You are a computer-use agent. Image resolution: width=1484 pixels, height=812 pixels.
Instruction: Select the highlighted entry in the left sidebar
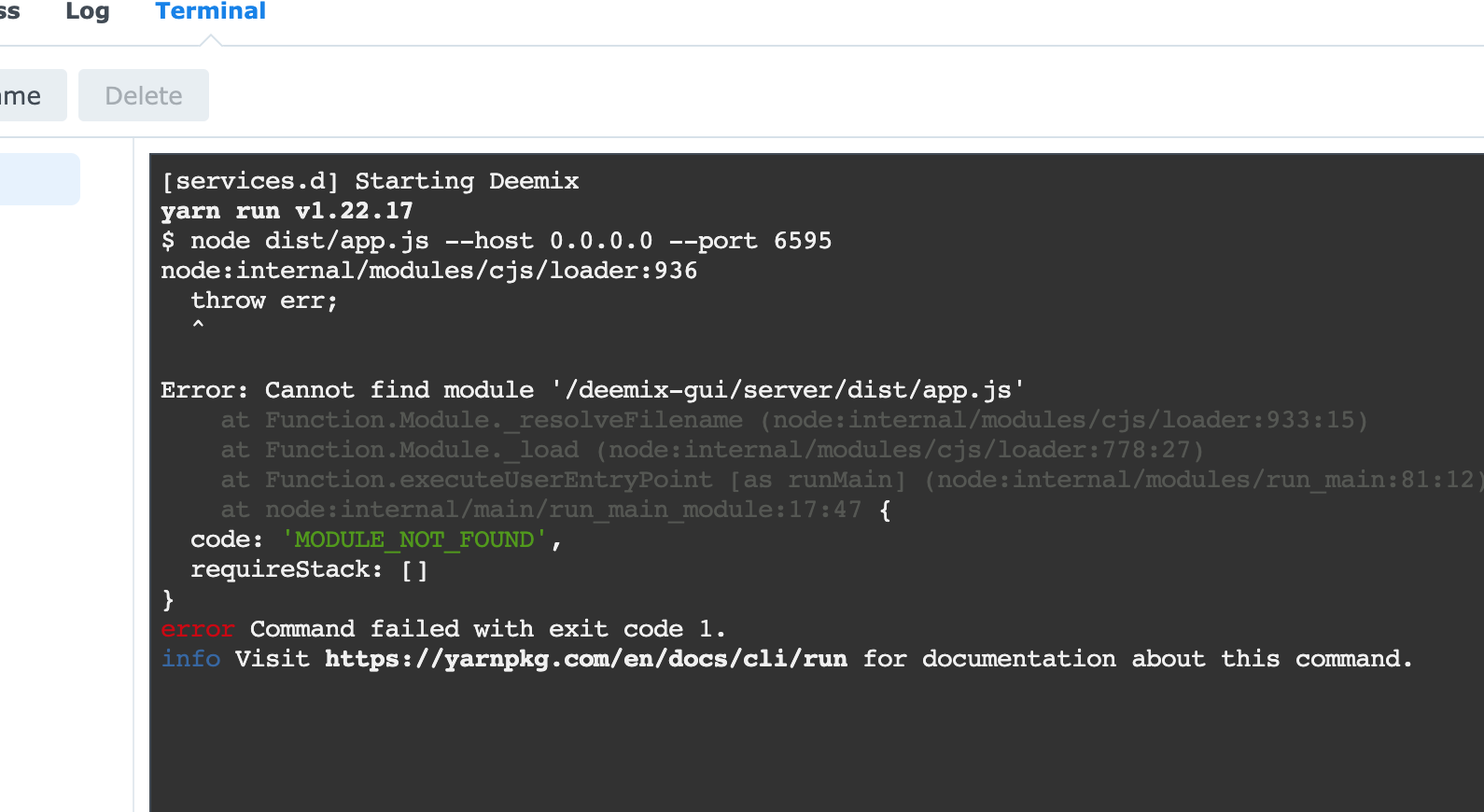click(37, 179)
